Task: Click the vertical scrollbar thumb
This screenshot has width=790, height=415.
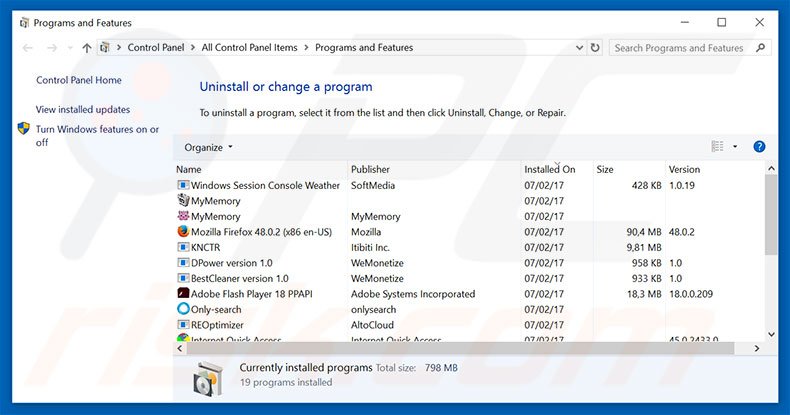Action: [x=771, y=215]
